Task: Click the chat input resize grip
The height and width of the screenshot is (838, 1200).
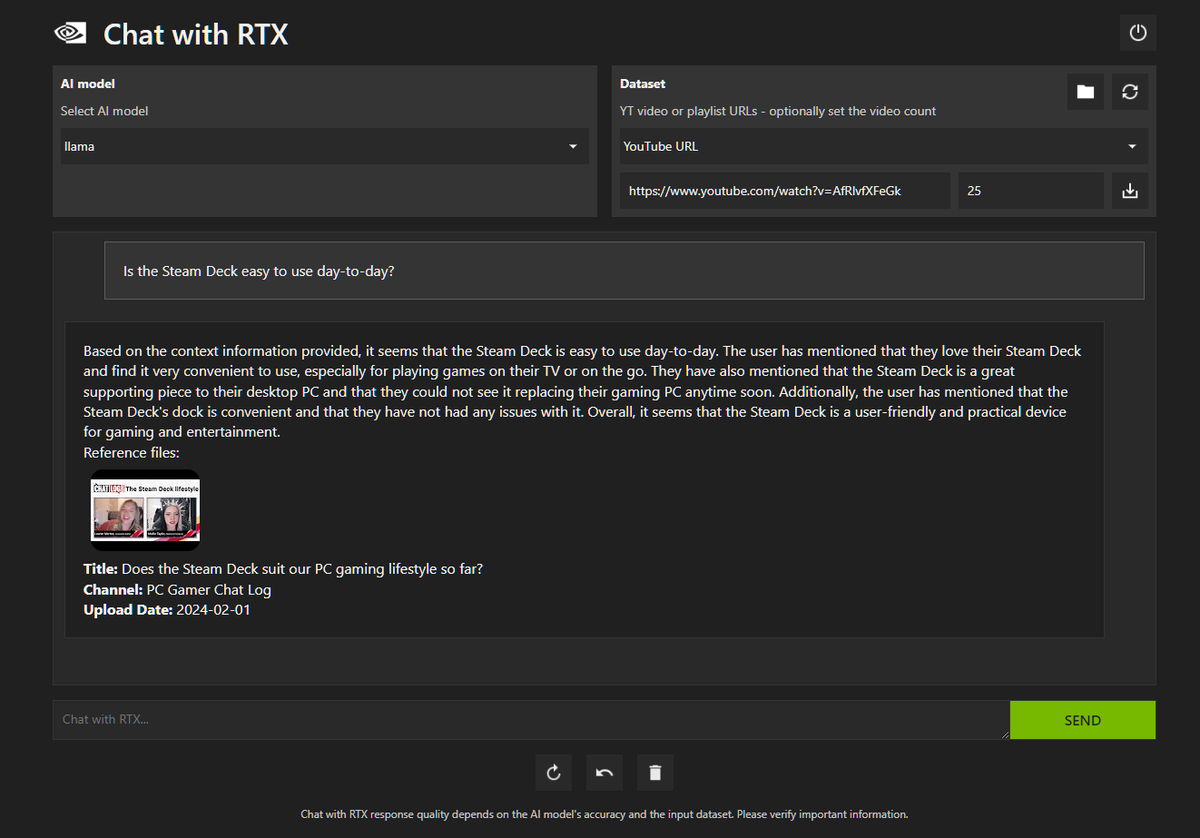Action: tap(1006, 735)
